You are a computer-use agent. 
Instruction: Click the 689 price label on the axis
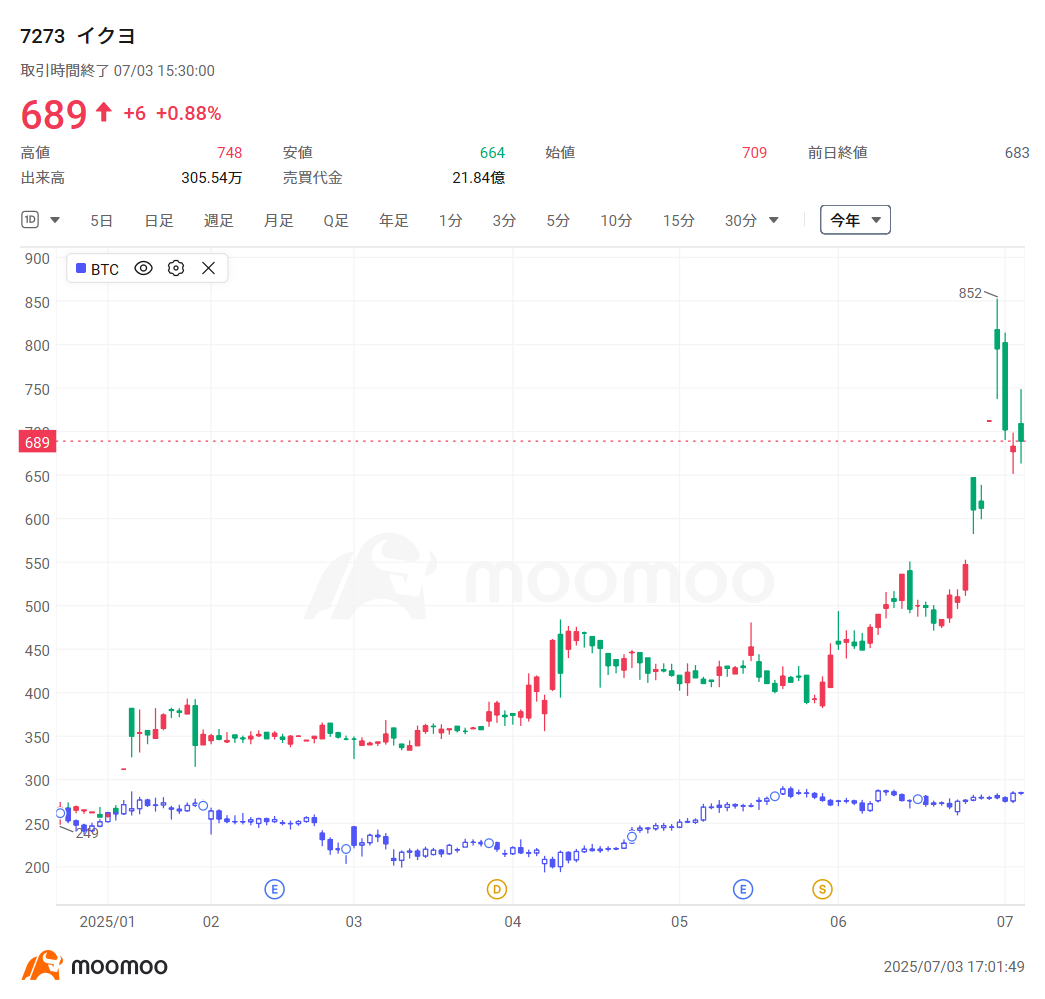37,441
